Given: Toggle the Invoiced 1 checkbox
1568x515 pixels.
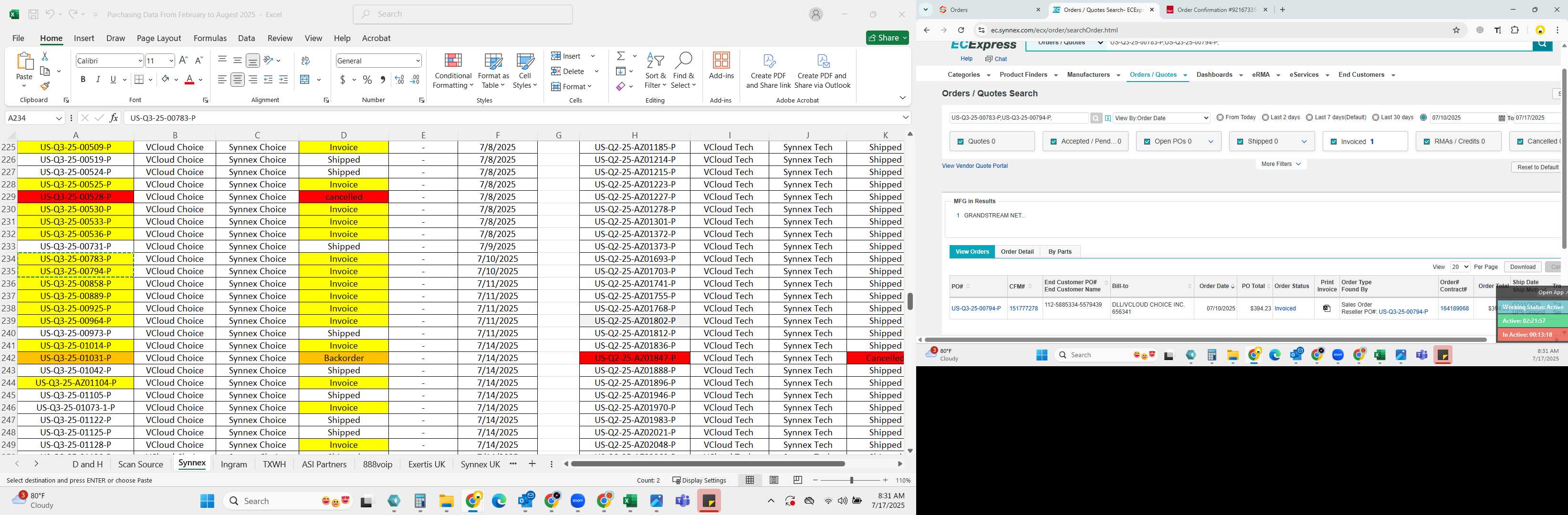Looking at the screenshot, I should point(1333,142).
